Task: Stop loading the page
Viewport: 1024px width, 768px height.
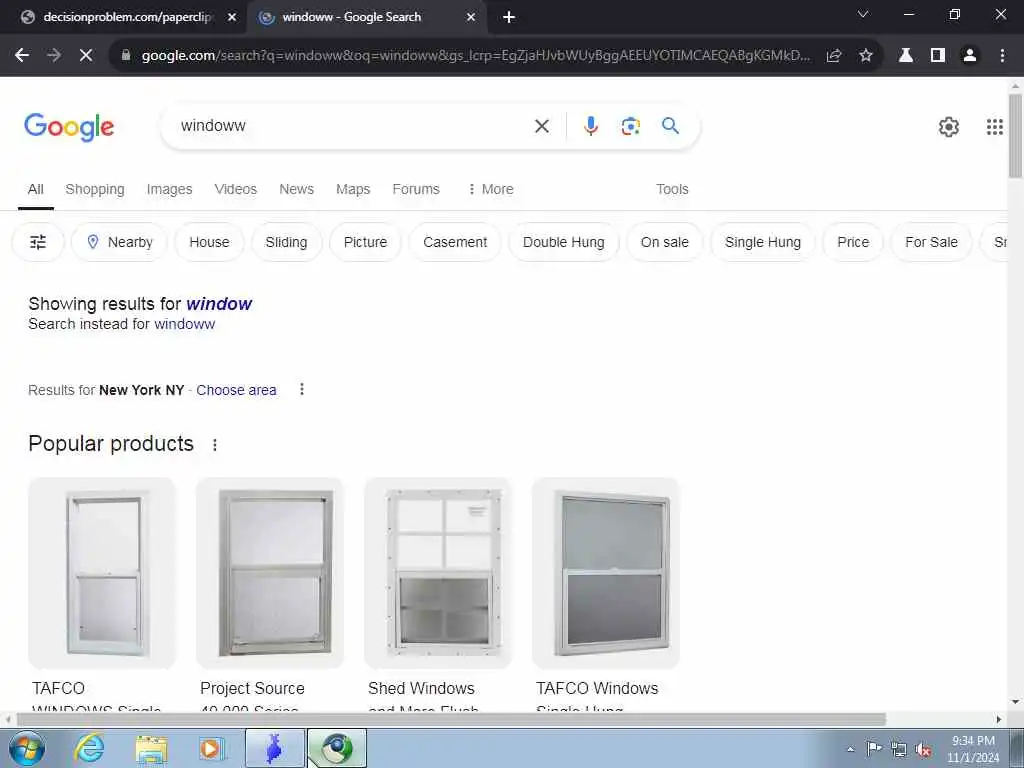Action: coord(86,56)
